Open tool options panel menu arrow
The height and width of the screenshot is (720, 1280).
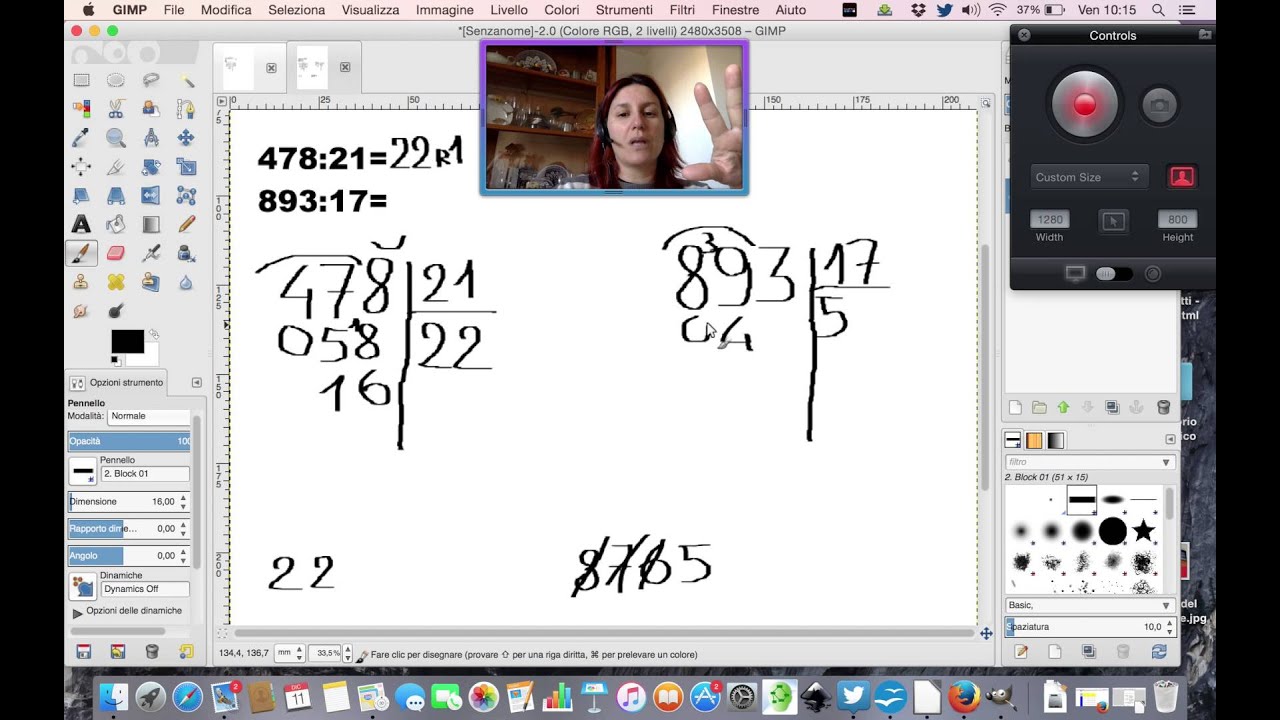point(196,383)
